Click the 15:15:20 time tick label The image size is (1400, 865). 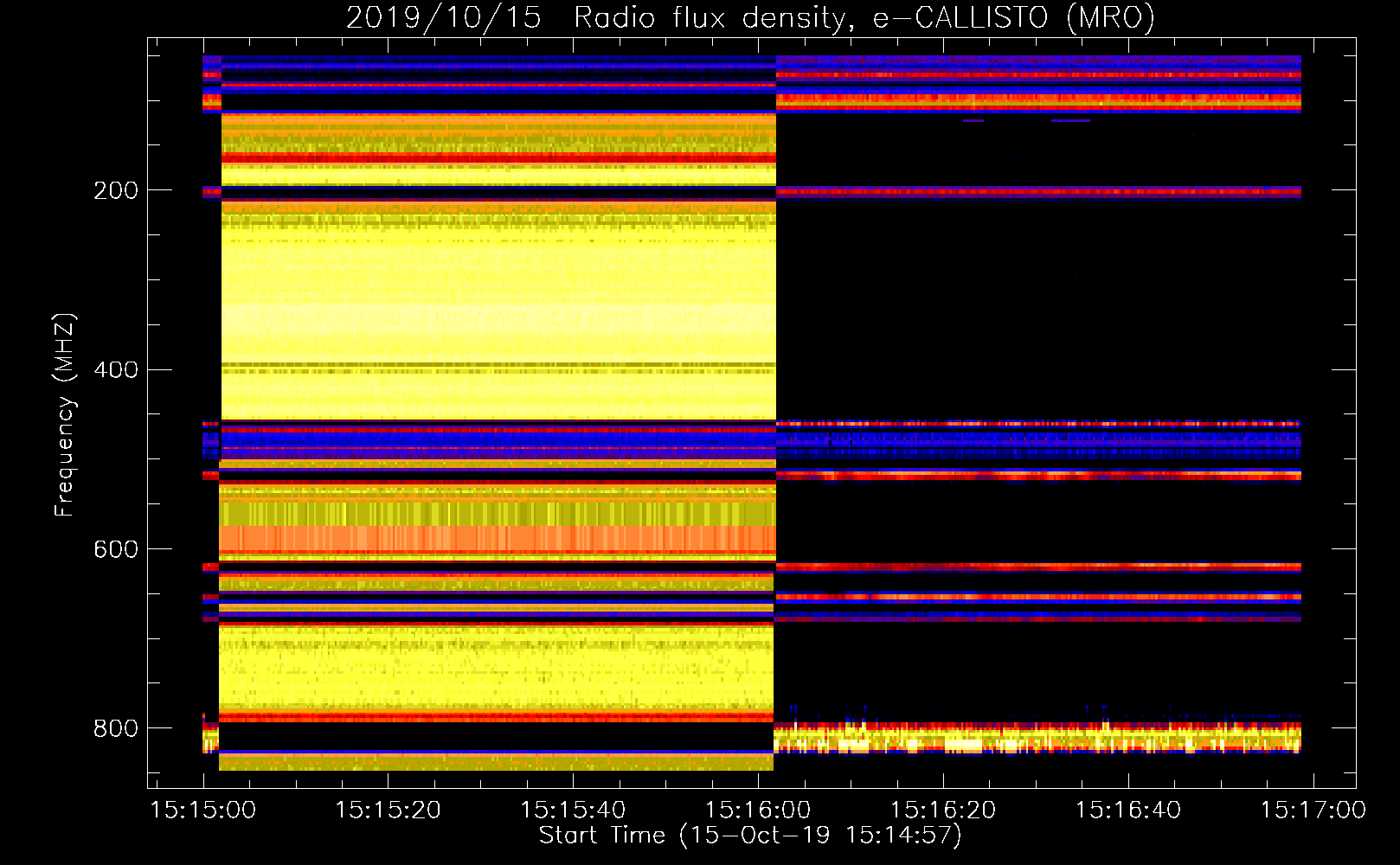pyautogui.click(x=388, y=810)
